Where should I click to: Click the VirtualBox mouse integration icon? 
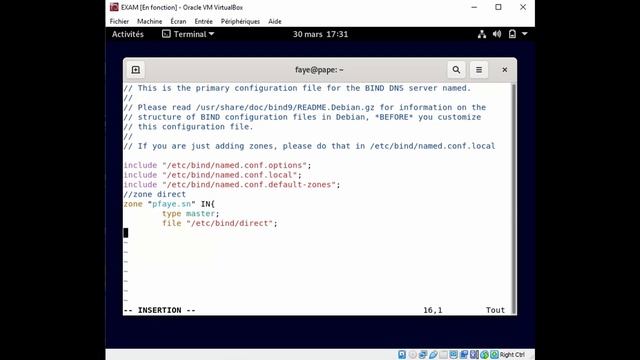point(484,355)
